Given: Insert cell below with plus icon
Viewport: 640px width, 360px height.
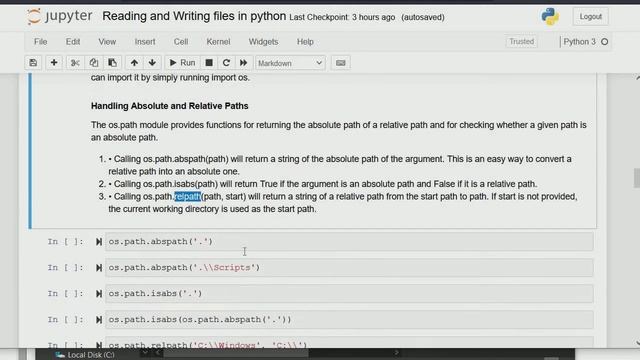Looking at the screenshot, I should tap(54, 63).
